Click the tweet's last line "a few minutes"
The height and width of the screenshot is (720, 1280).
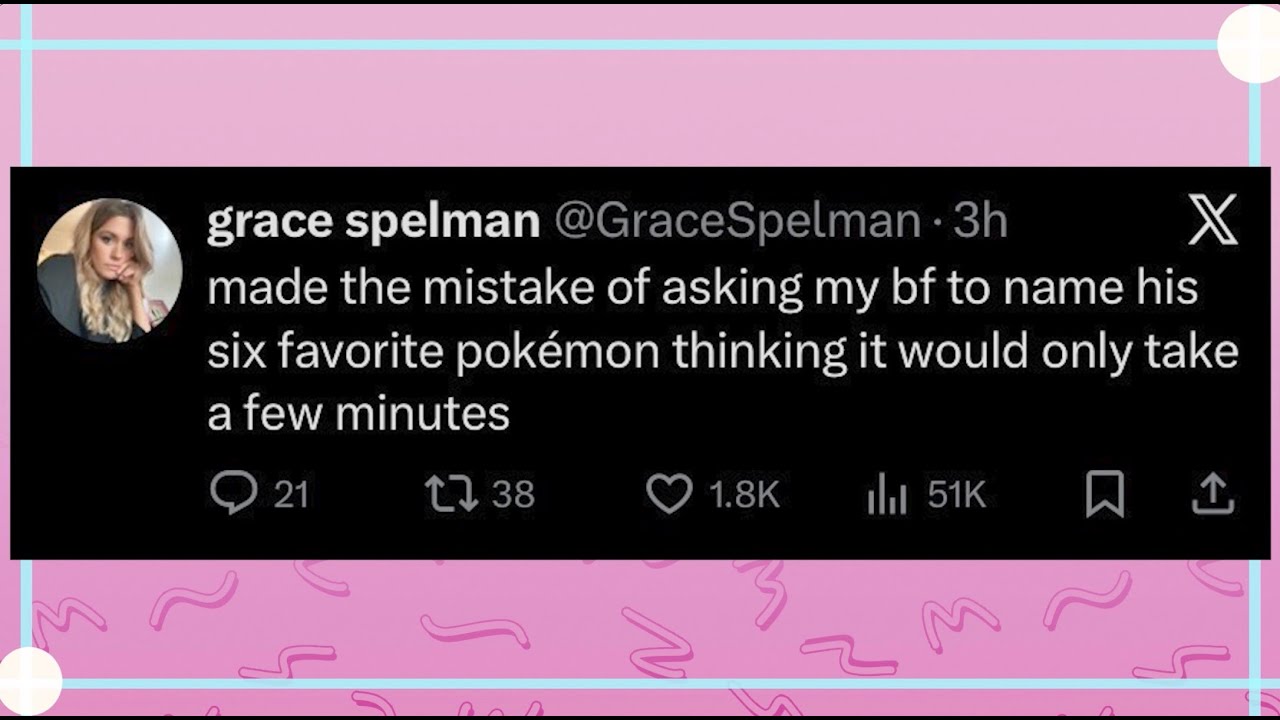(358, 413)
